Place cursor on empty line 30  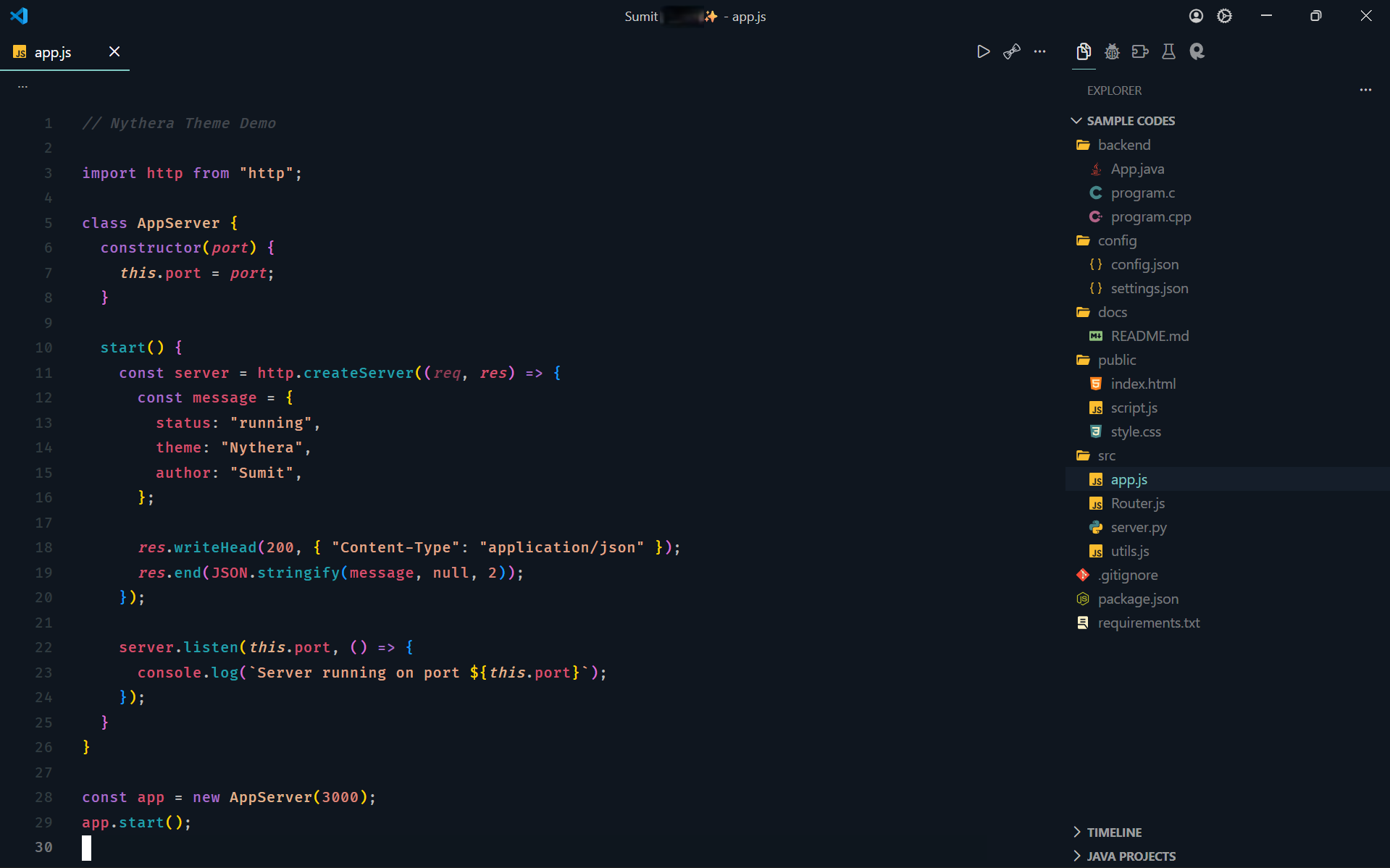pos(86,847)
